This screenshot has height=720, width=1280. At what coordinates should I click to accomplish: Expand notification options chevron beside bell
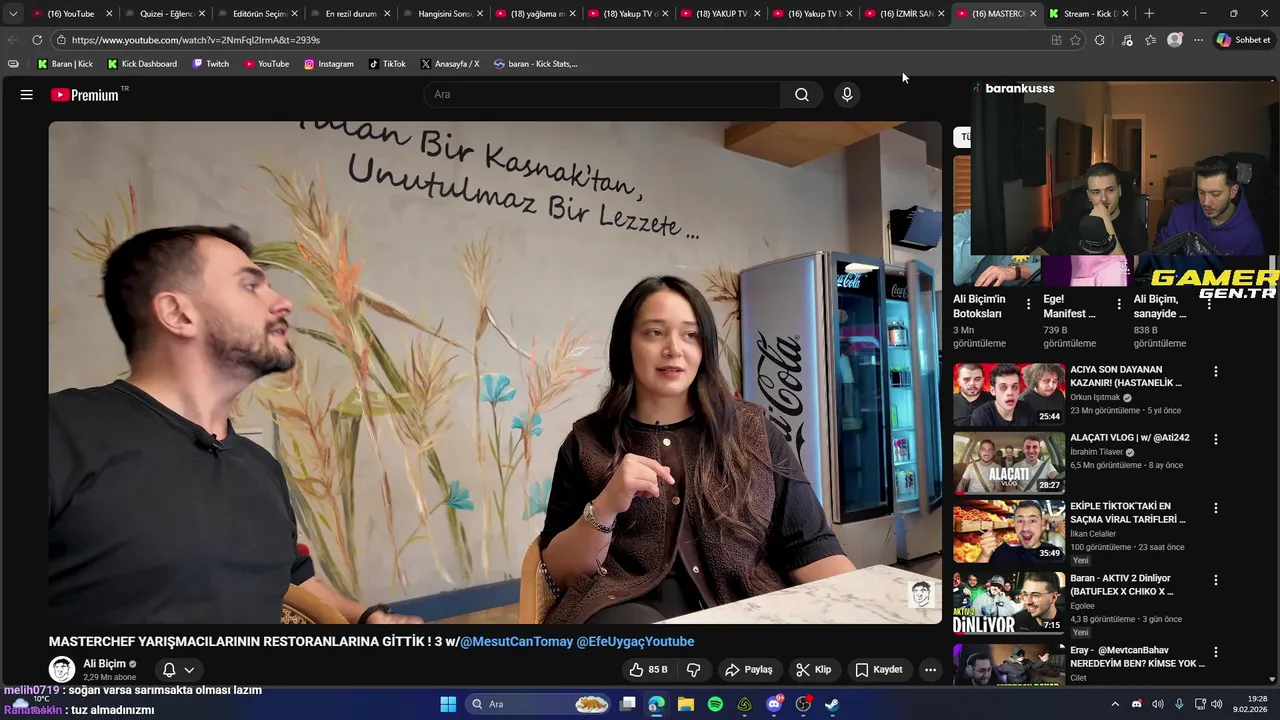[189, 670]
